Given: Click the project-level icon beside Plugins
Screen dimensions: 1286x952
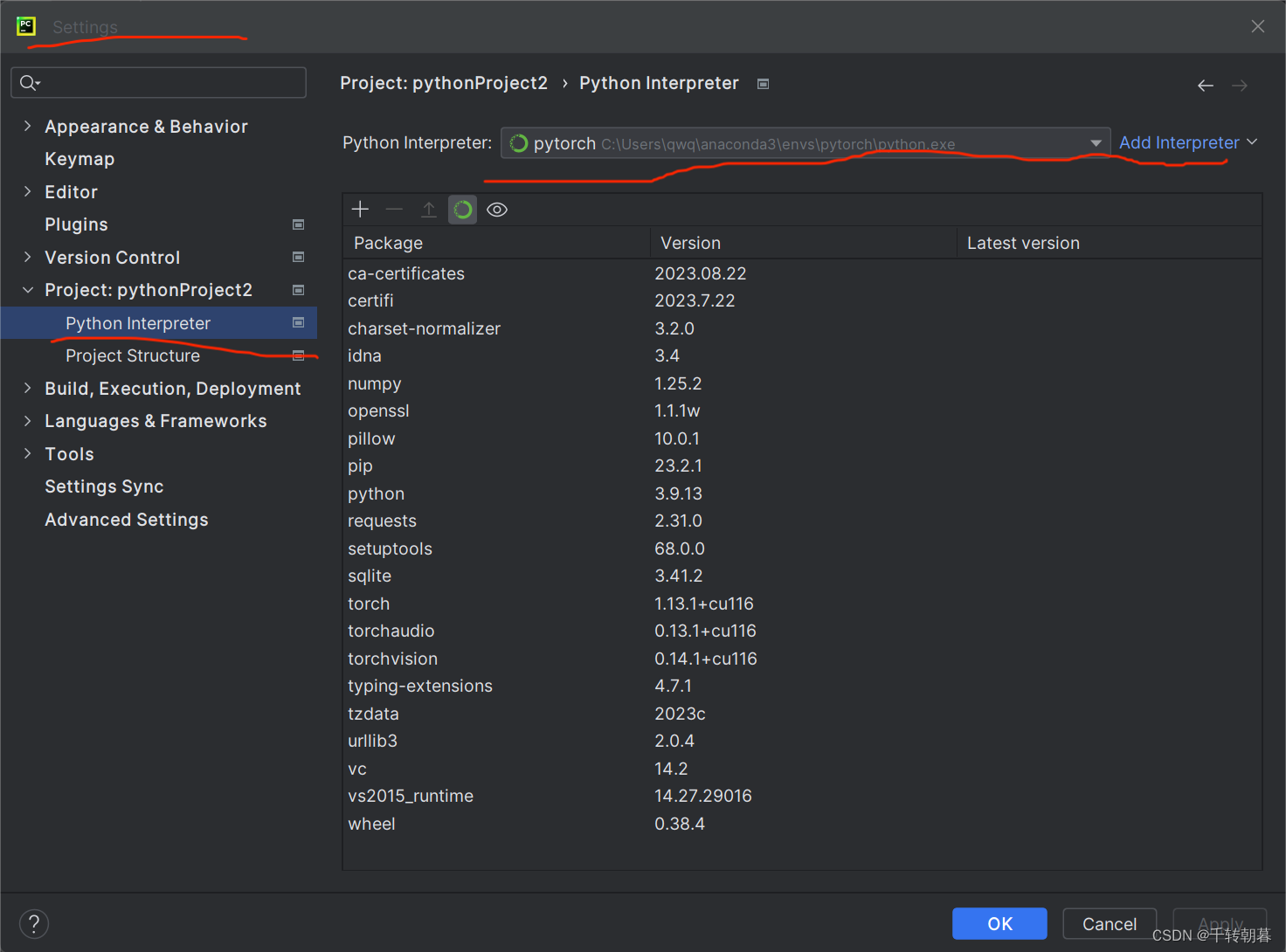Looking at the screenshot, I should [x=298, y=224].
